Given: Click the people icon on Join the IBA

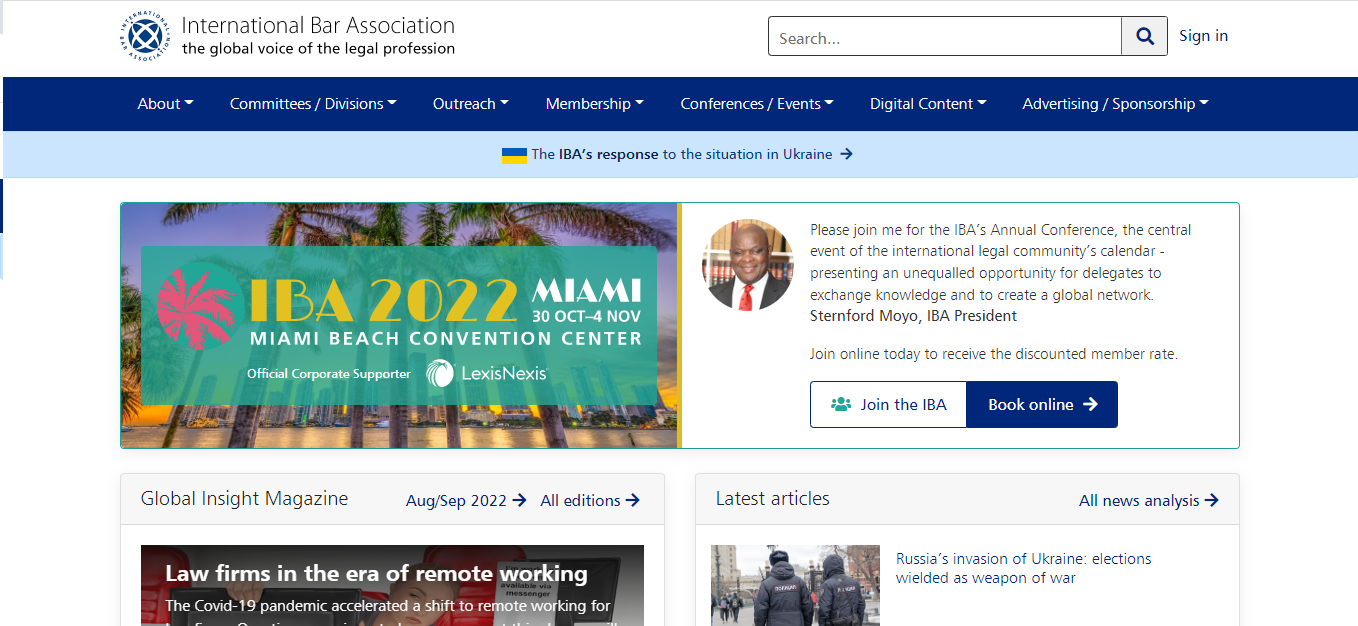Looking at the screenshot, I should 841,404.
